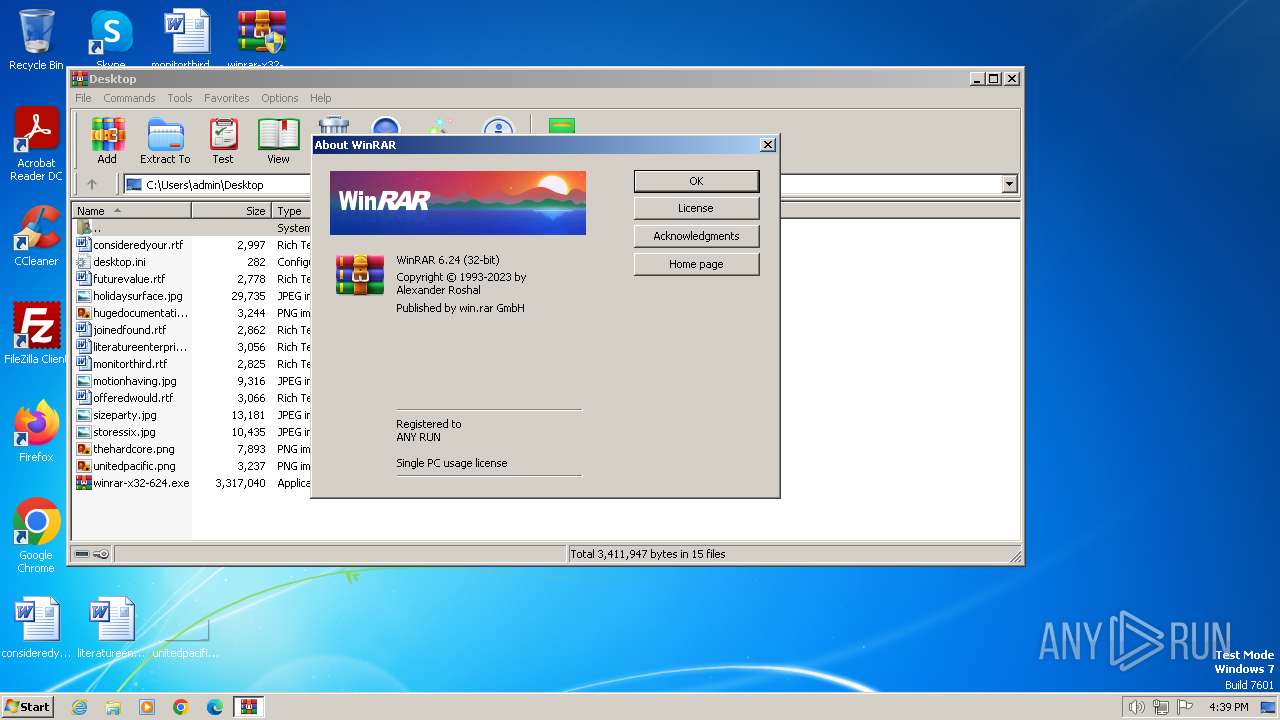Select offeredwould.rtf in file list
The height and width of the screenshot is (720, 1280).
point(133,398)
